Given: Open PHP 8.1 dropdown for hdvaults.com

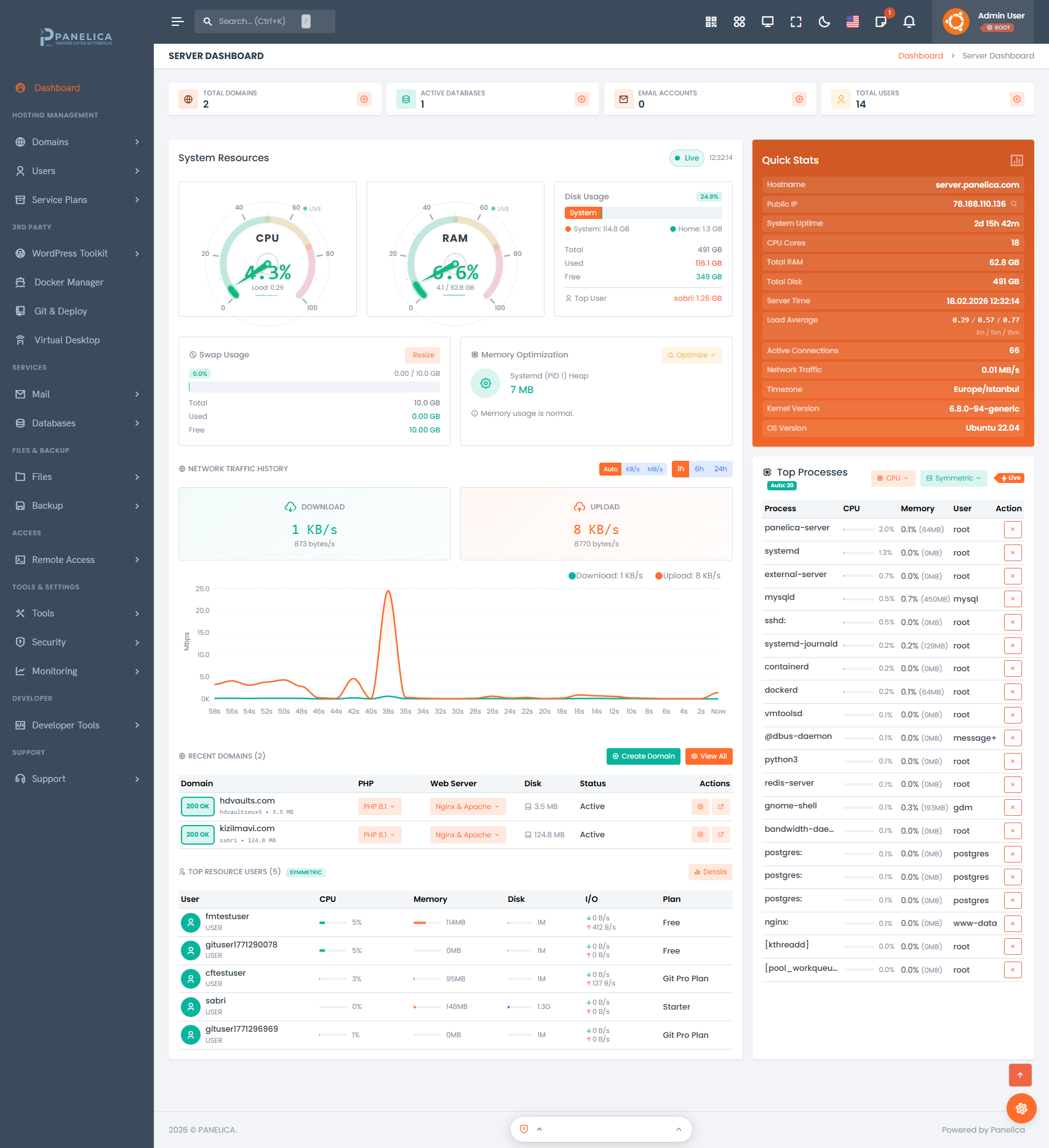Looking at the screenshot, I should pyautogui.click(x=379, y=807).
